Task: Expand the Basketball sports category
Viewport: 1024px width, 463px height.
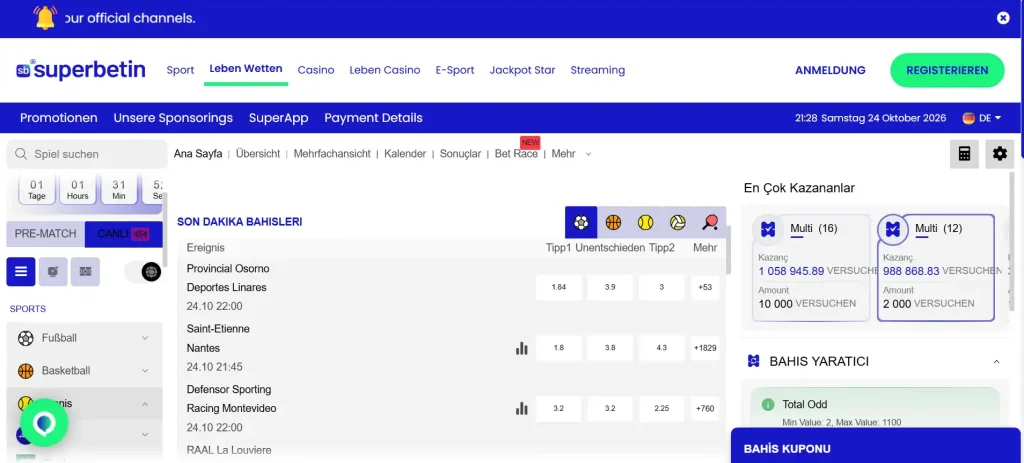Action: 145,371
